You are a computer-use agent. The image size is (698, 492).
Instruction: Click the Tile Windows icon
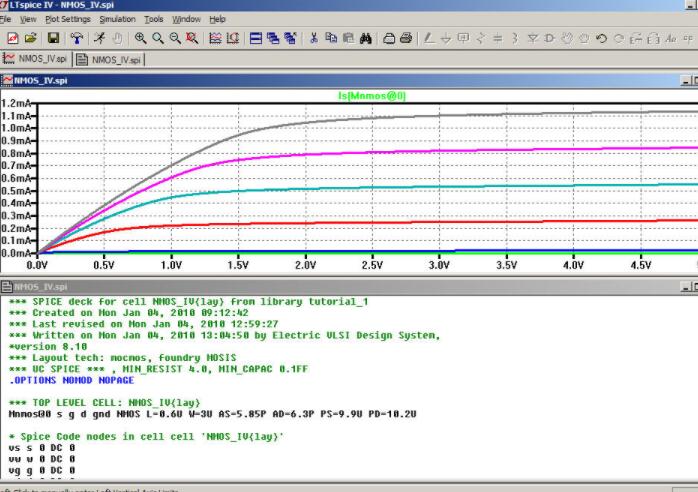coord(255,38)
